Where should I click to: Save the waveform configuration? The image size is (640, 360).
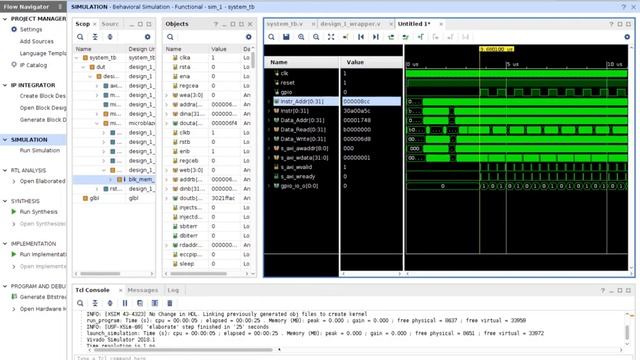click(286, 37)
